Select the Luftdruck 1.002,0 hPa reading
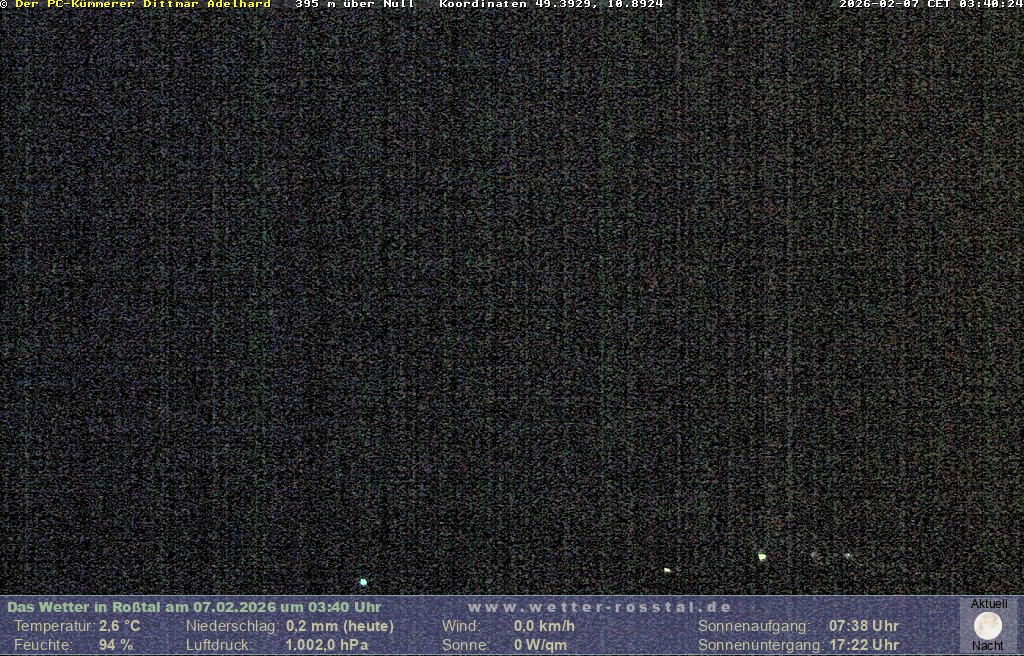The height and width of the screenshot is (656, 1024). click(x=326, y=645)
